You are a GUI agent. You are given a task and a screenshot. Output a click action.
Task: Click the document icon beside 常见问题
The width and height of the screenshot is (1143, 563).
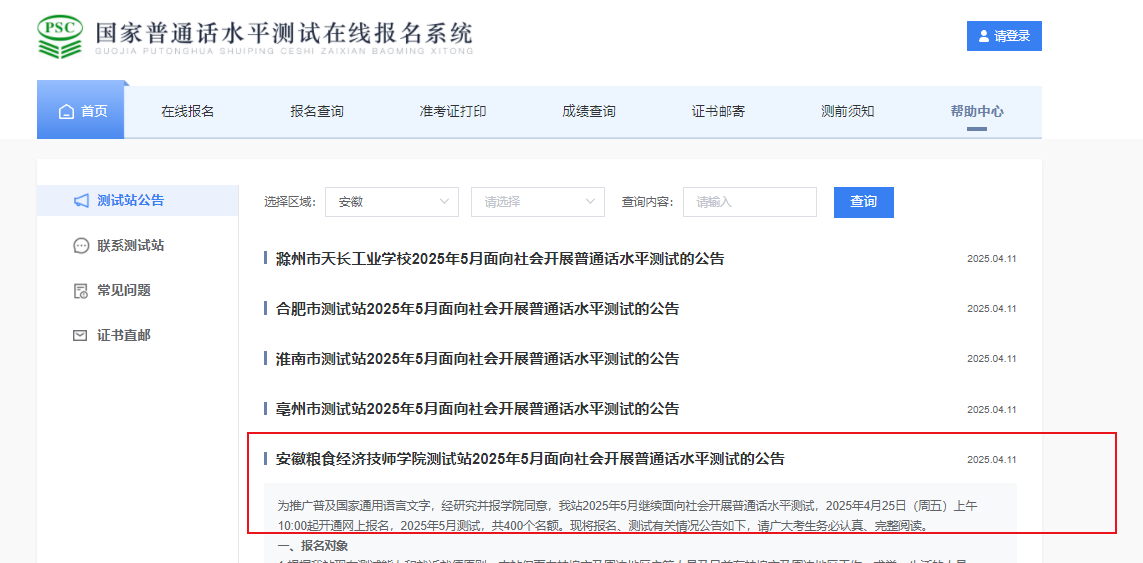81,291
